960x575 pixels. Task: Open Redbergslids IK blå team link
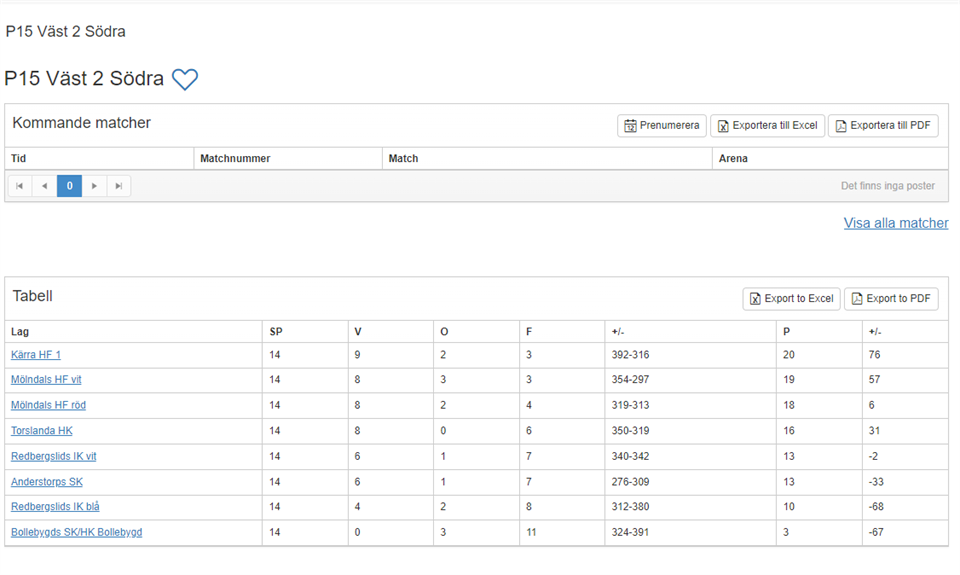tap(55, 507)
